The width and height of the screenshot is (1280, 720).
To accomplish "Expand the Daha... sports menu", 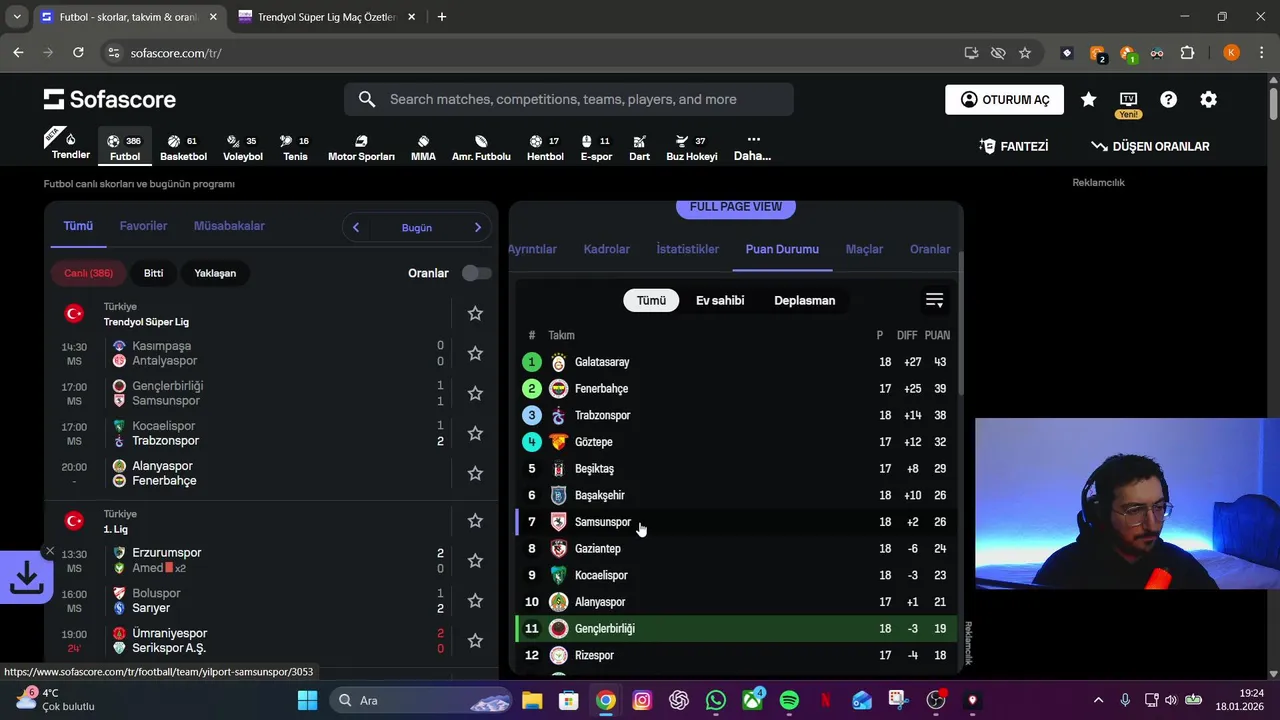I will (x=752, y=147).
